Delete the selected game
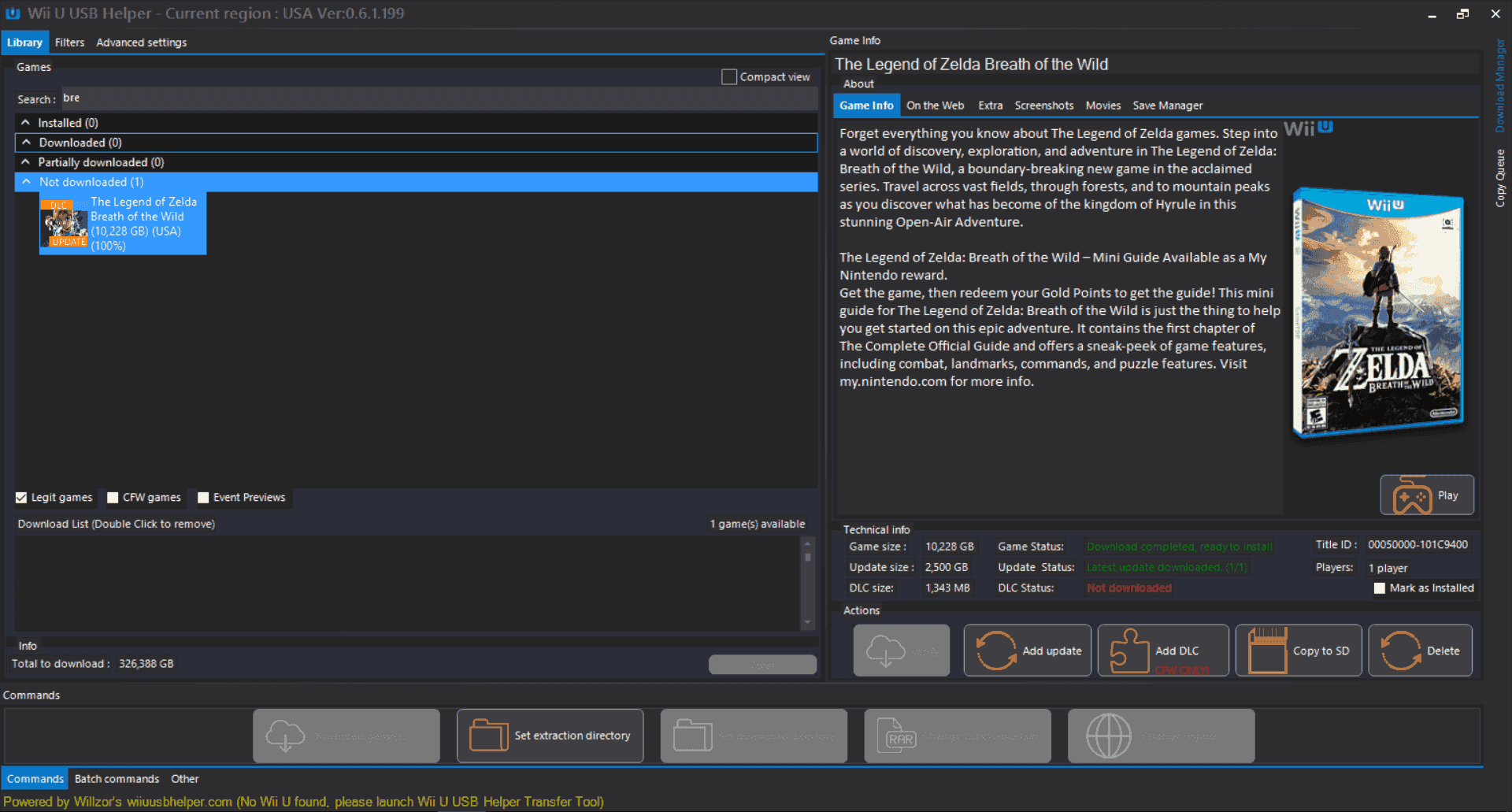This screenshot has width=1512, height=812. [x=1420, y=651]
